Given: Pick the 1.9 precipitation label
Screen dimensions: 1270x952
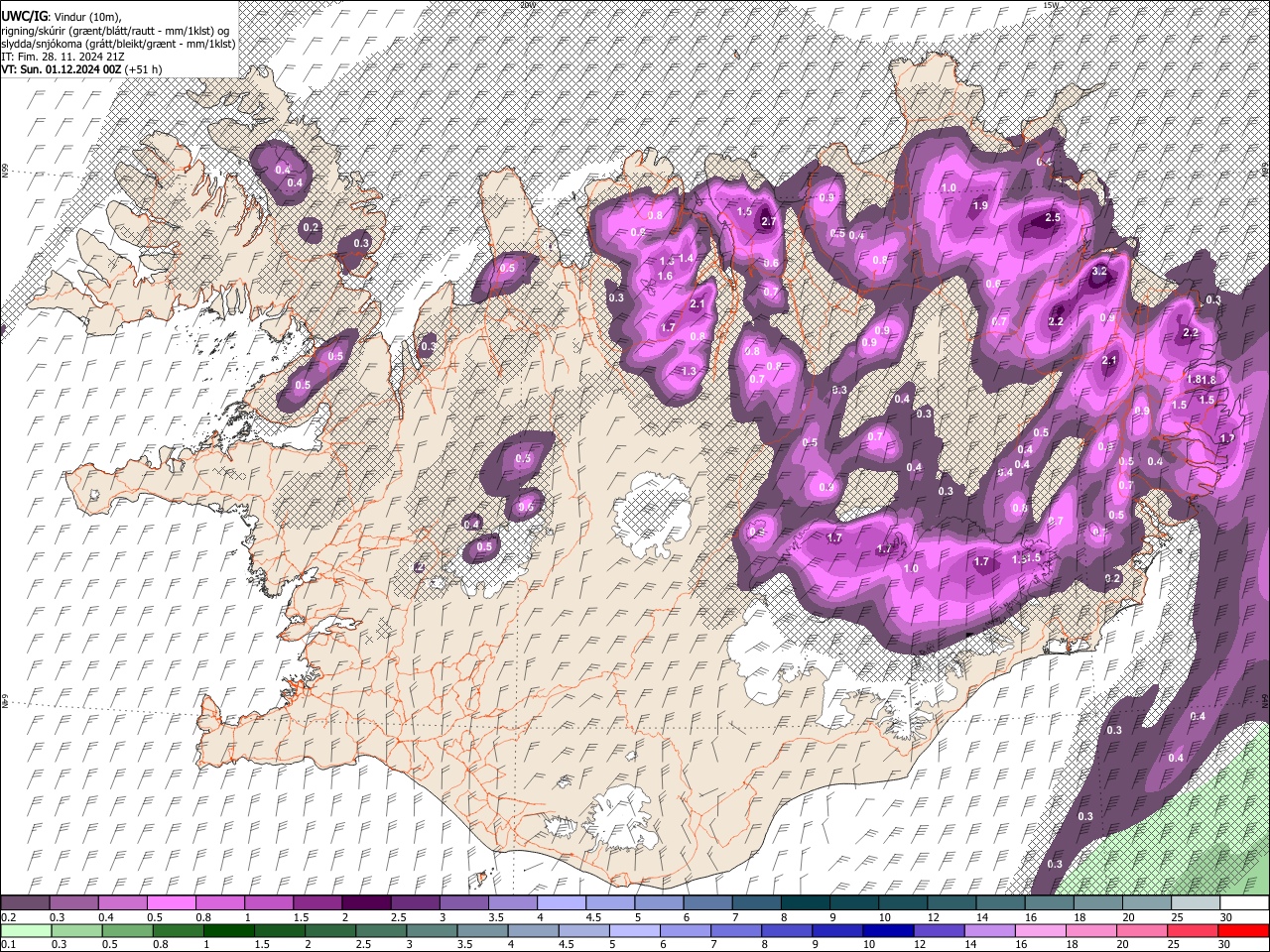Looking at the screenshot, I should click(x=980, y=206).
